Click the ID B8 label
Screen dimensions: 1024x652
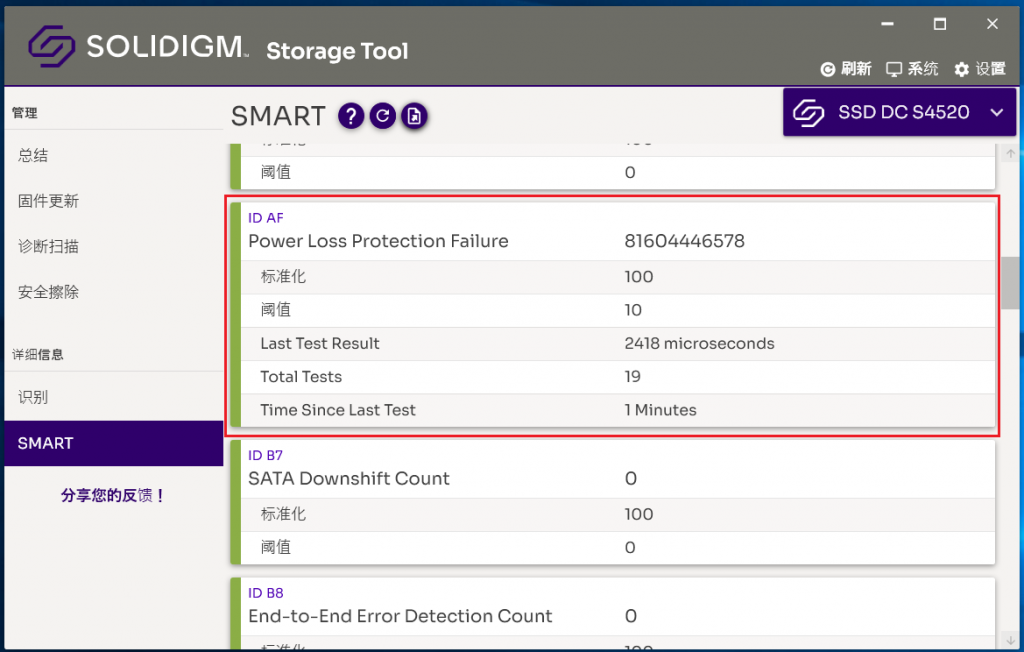[266, 593]
